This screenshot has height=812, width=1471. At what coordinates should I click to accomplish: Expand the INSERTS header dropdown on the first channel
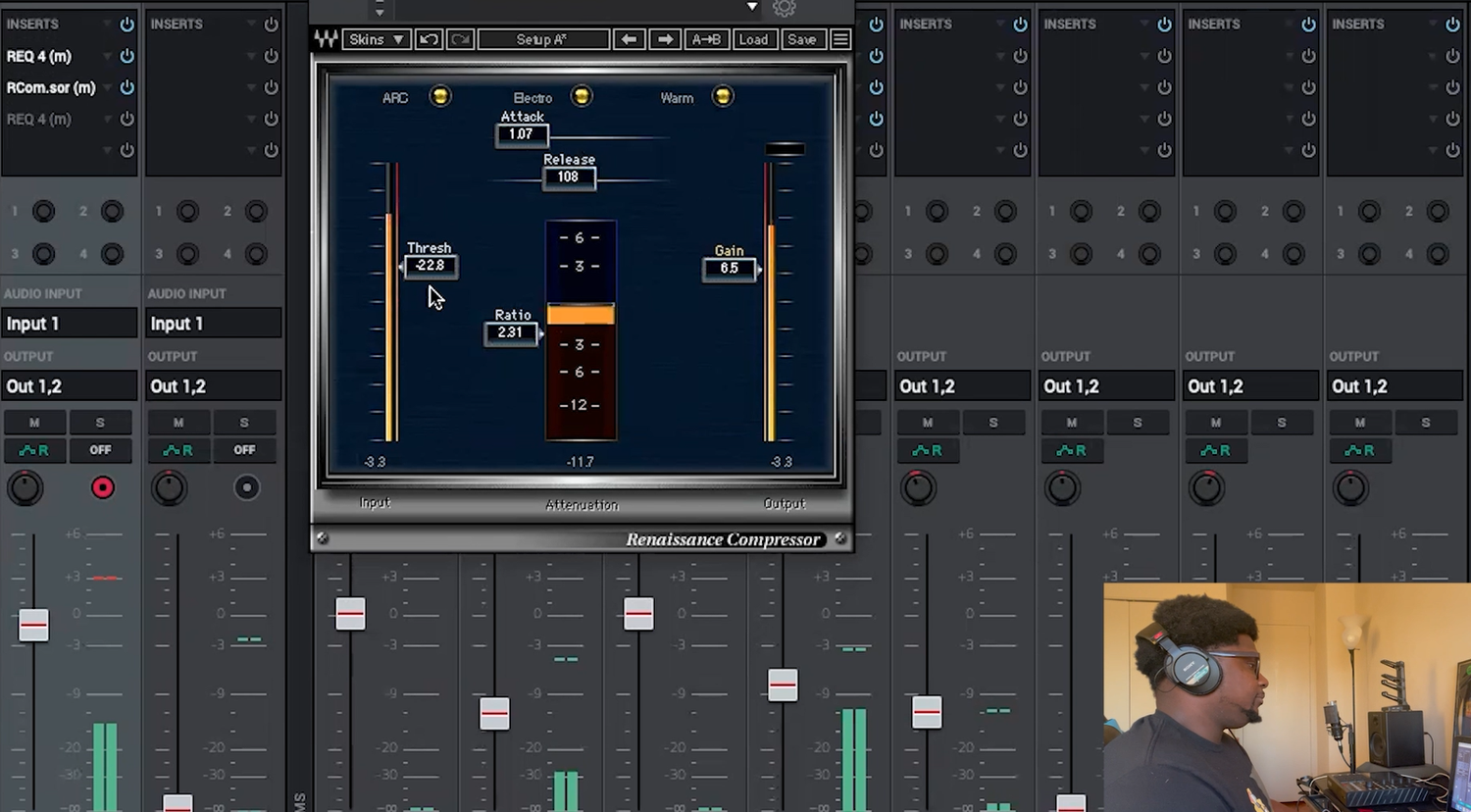point(106,24)
